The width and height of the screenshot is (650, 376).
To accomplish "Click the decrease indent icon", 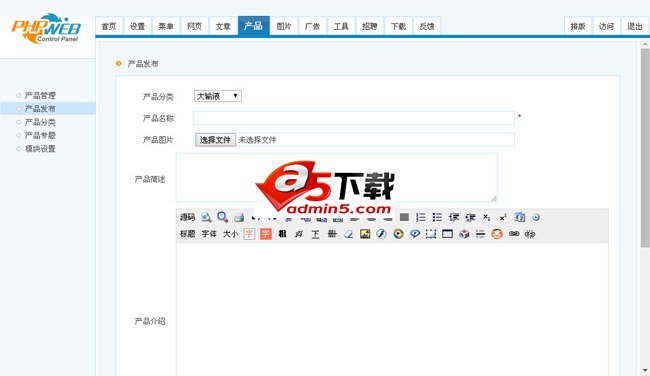I will 470,217.
